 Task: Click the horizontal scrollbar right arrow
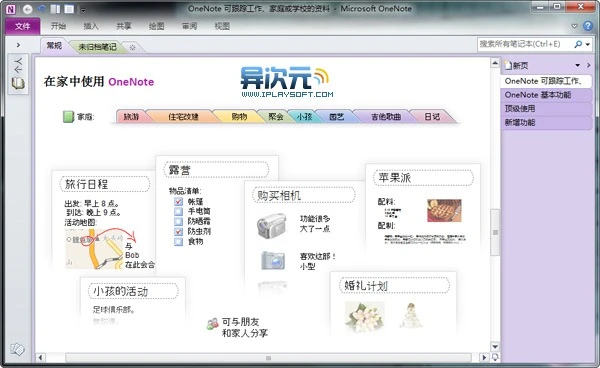(x=484, y=358)
